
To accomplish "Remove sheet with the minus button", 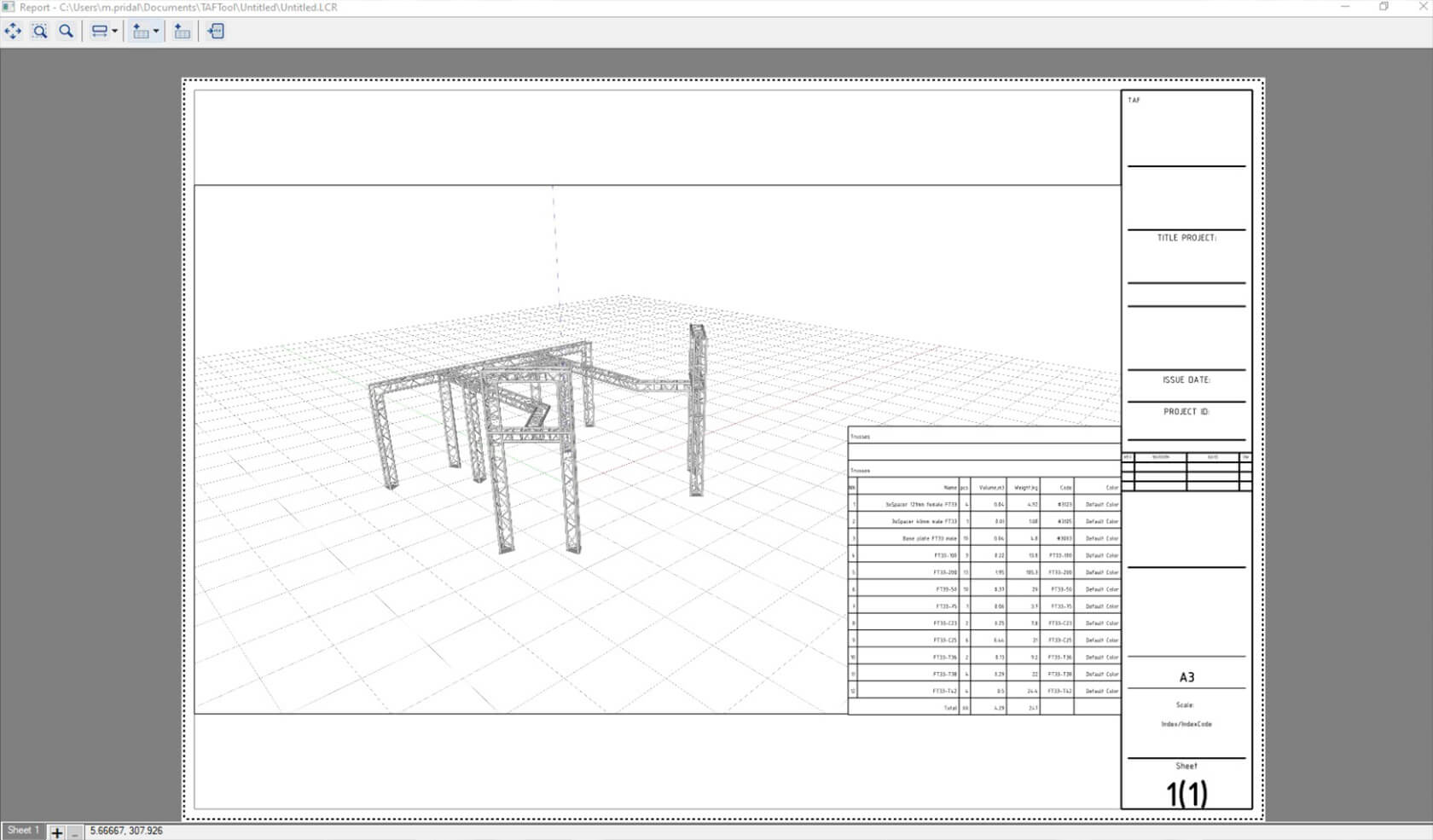I will (75, 832).
